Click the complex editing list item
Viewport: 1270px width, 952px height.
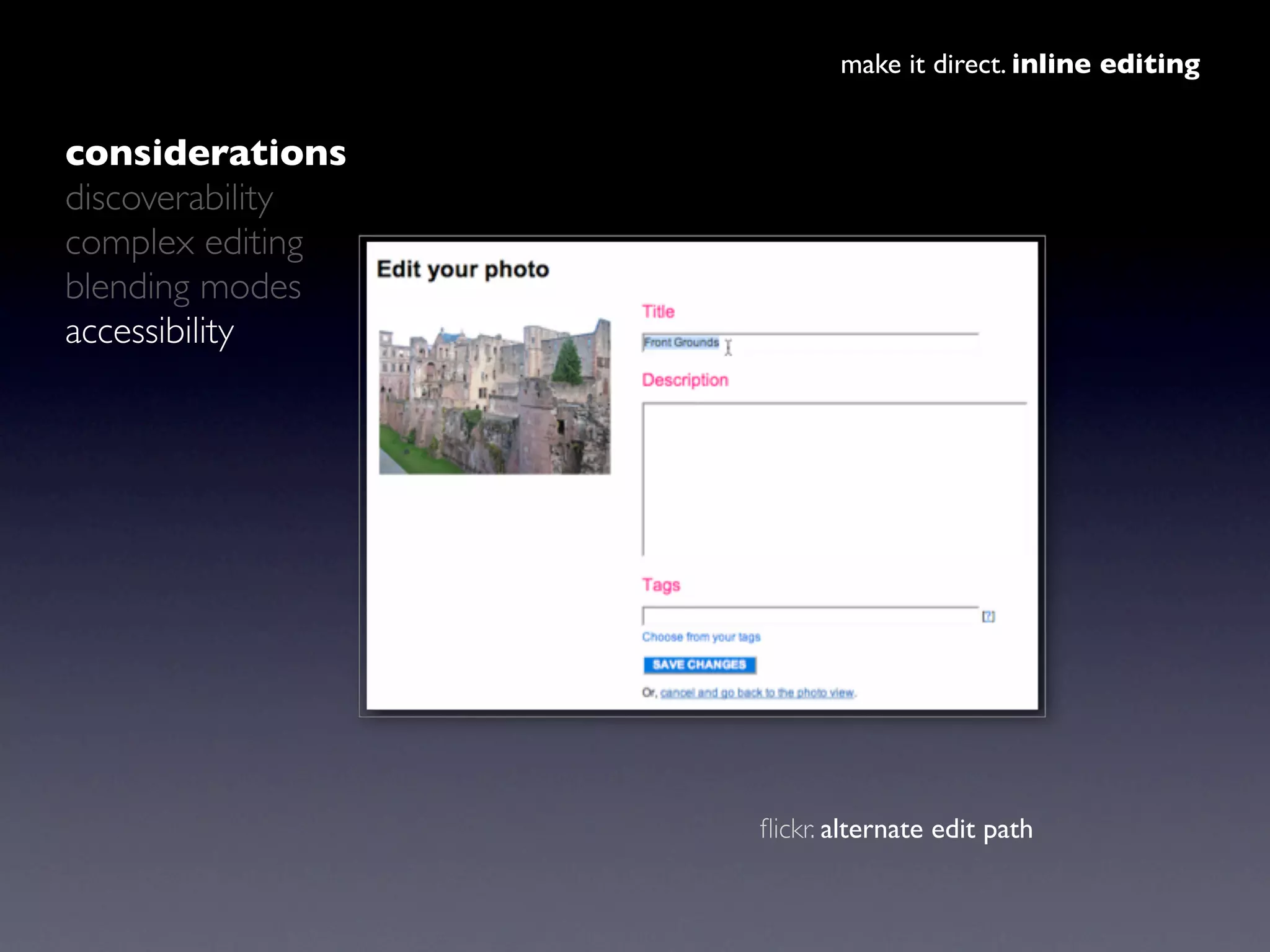[x=184, y=243]
